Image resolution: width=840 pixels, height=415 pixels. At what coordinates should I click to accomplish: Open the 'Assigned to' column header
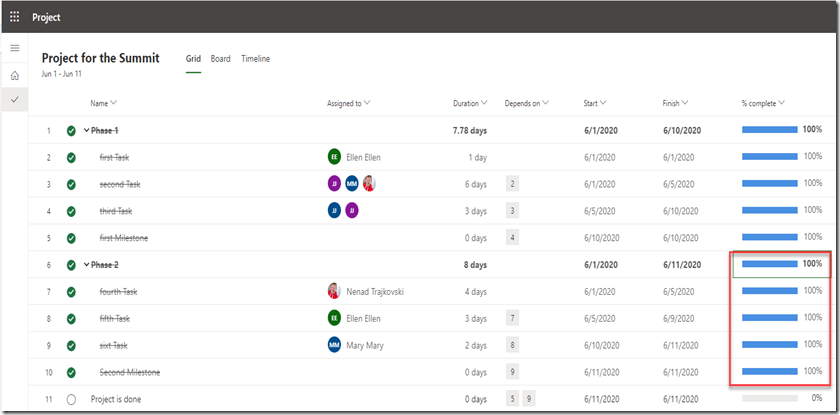pos(349,103)
